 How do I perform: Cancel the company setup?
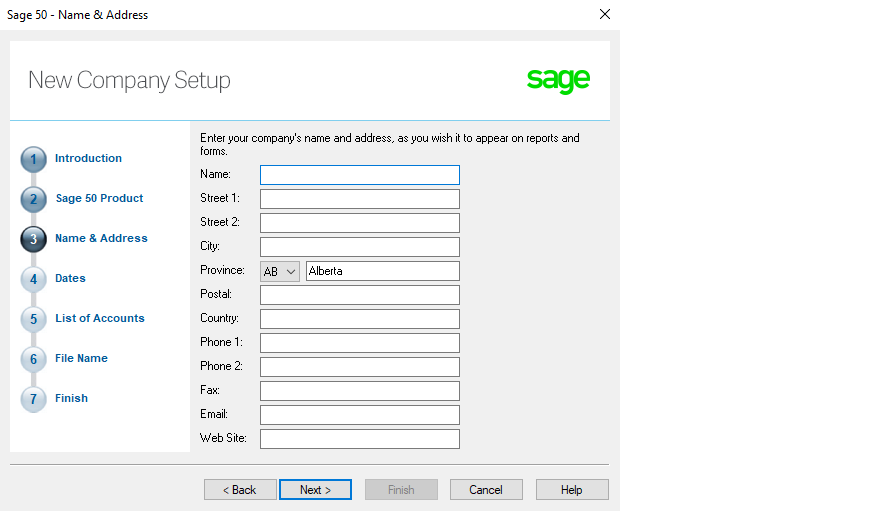click(x=486, y=490)
